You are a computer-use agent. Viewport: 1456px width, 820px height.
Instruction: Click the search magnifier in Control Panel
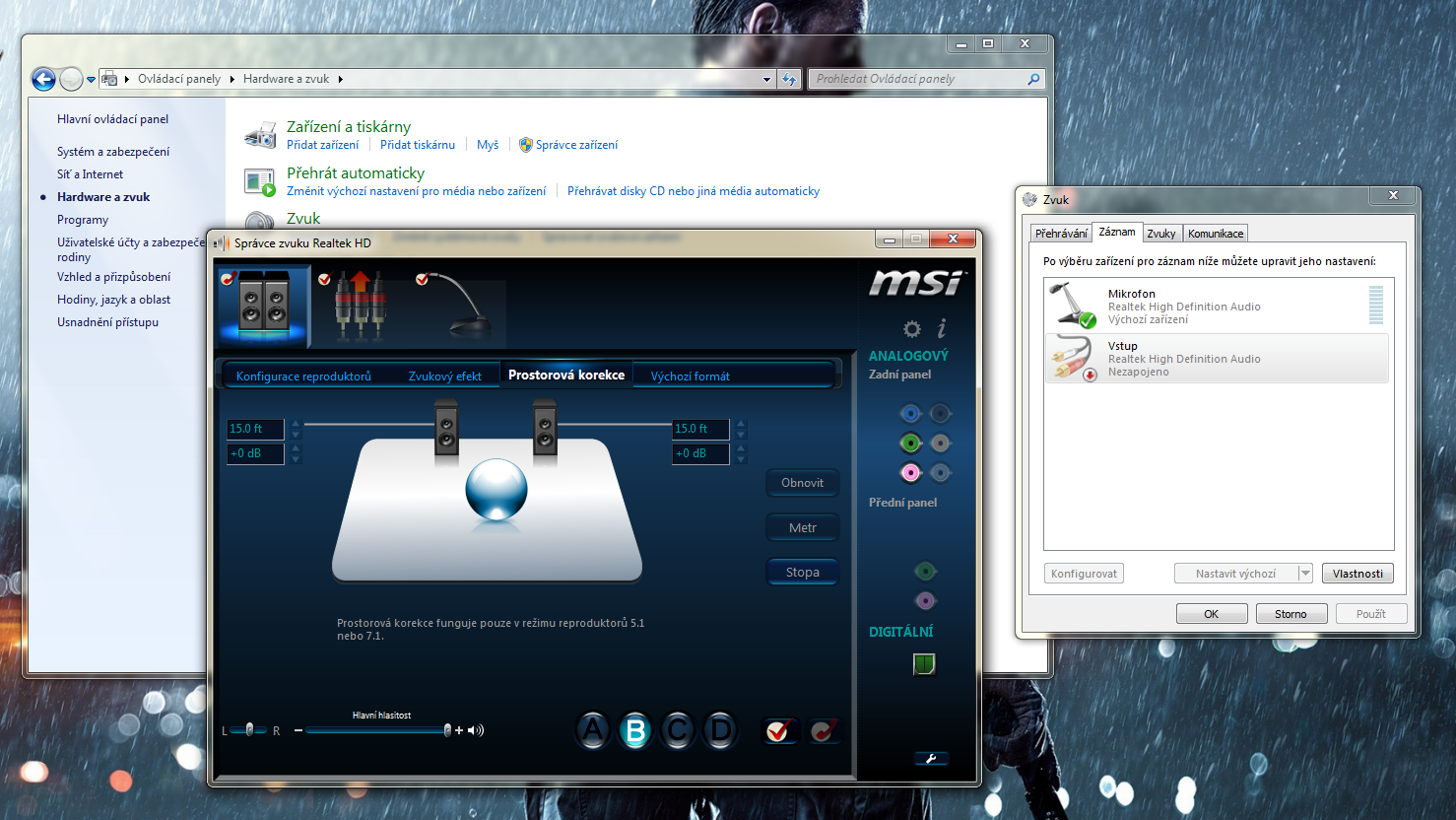click(x=1033, y=79)
